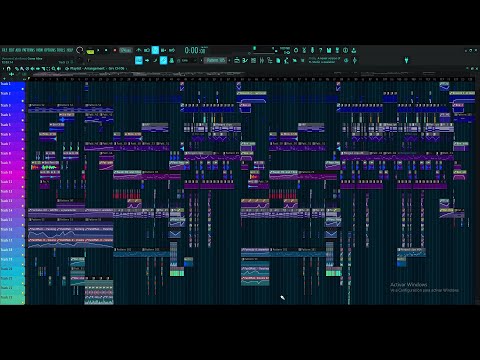This screenshot has height=360, width=480.
Task: Toggle loop recording icon
Action: 172,50
